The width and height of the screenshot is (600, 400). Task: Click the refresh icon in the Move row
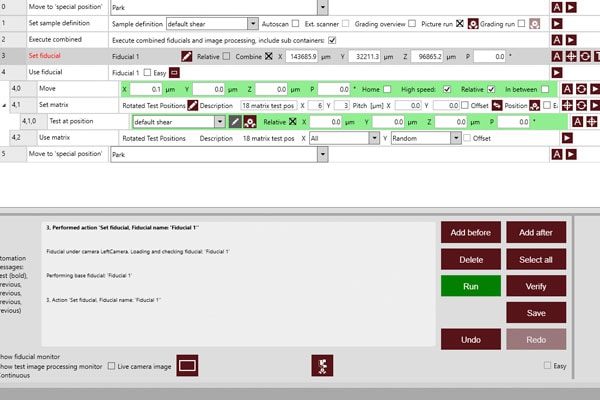582,89
